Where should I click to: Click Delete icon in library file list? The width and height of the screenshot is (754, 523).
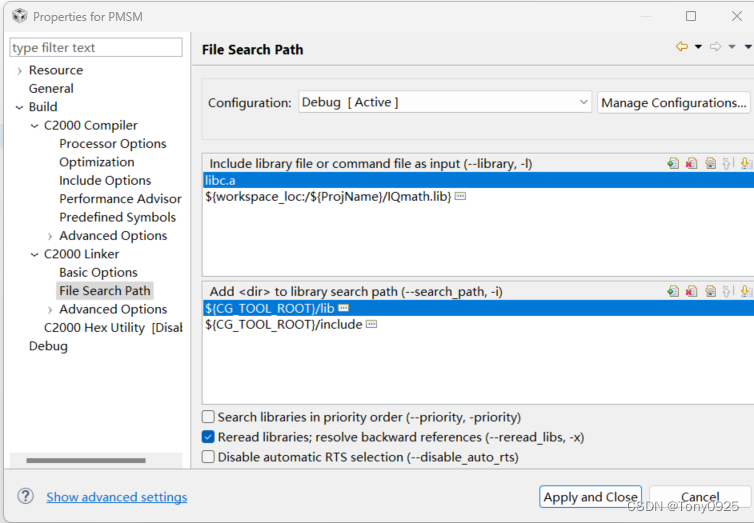point(691,163)
